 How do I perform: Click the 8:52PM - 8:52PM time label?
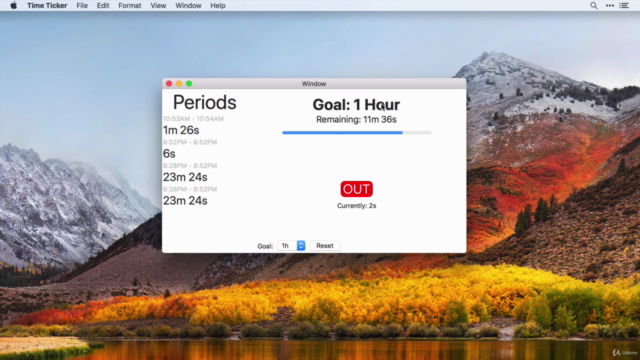pyautogui.click(x=190, y=142)
